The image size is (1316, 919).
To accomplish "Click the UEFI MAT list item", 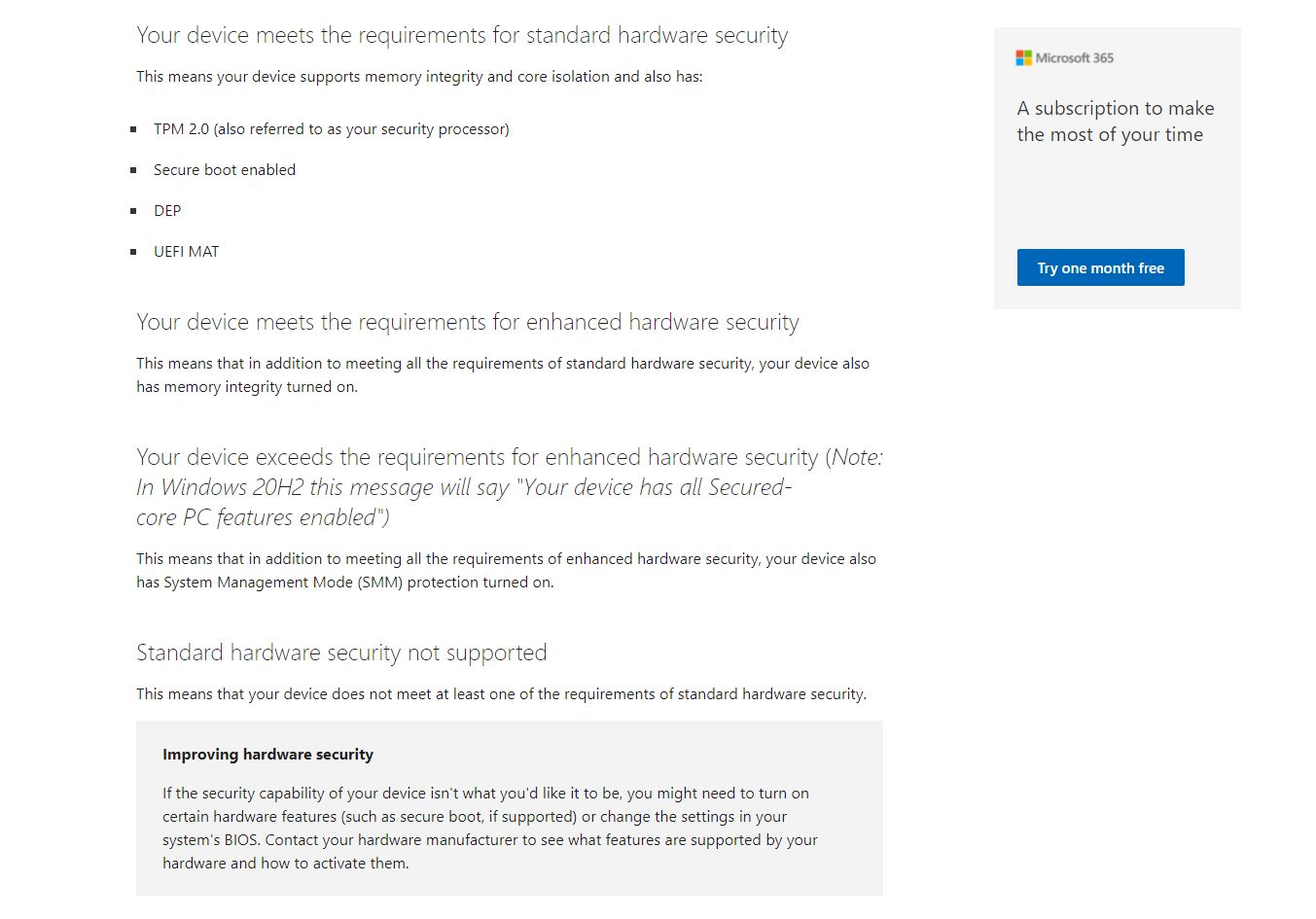I will point(187,252).
